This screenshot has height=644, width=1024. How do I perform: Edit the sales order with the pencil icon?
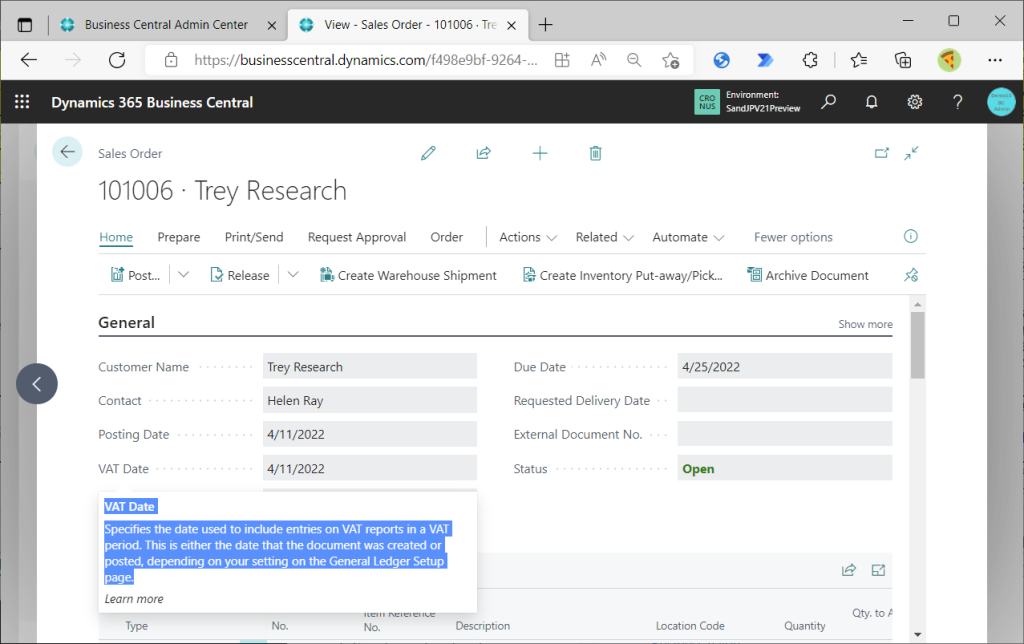[x=428, y=153]
